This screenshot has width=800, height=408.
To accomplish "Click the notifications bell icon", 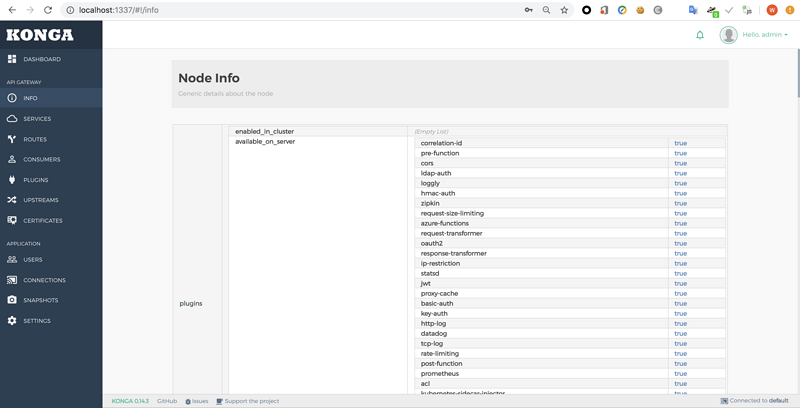I will pos(700,35).
